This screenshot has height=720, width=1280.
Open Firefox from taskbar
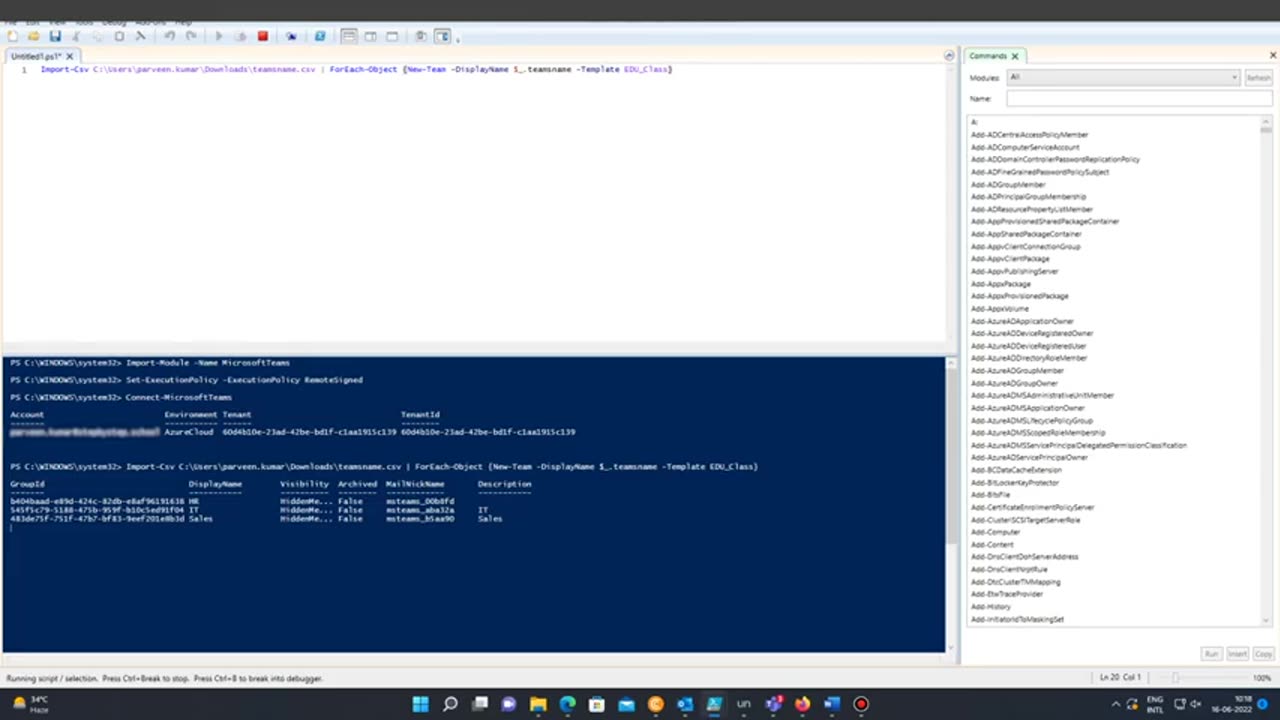click(x=802, y=704)
